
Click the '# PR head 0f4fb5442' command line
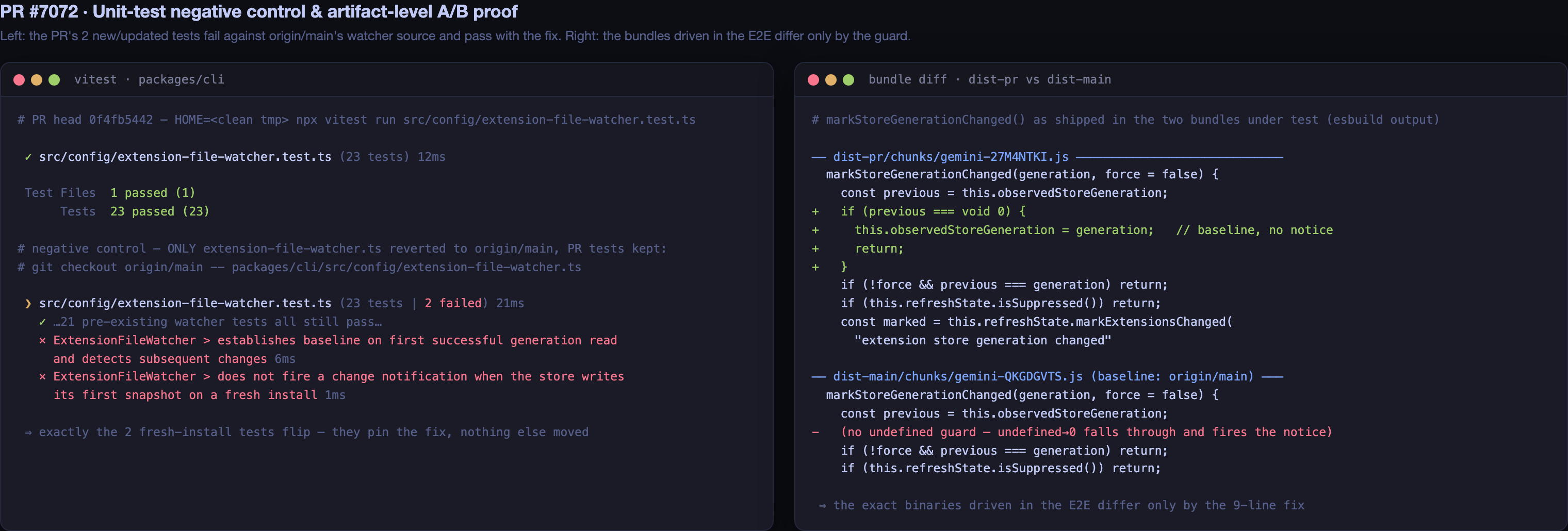(356, 120)
